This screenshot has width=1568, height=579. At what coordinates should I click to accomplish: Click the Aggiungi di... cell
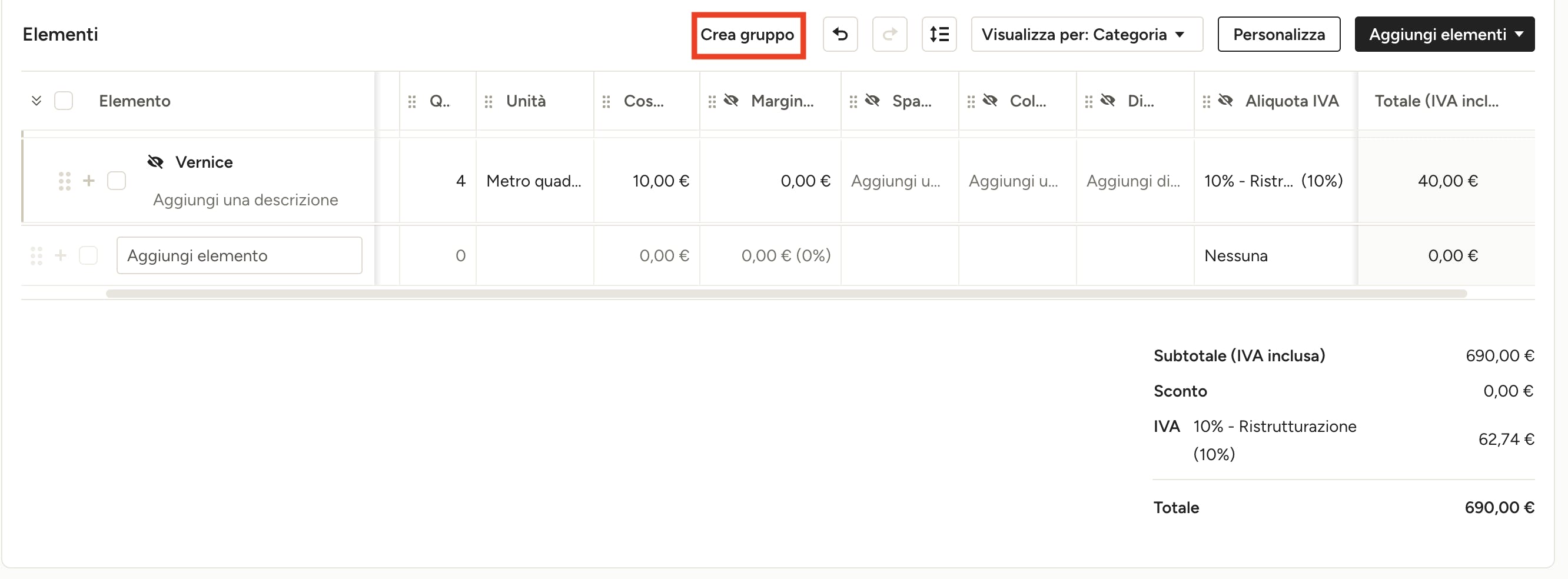[x=1135, y=181]
